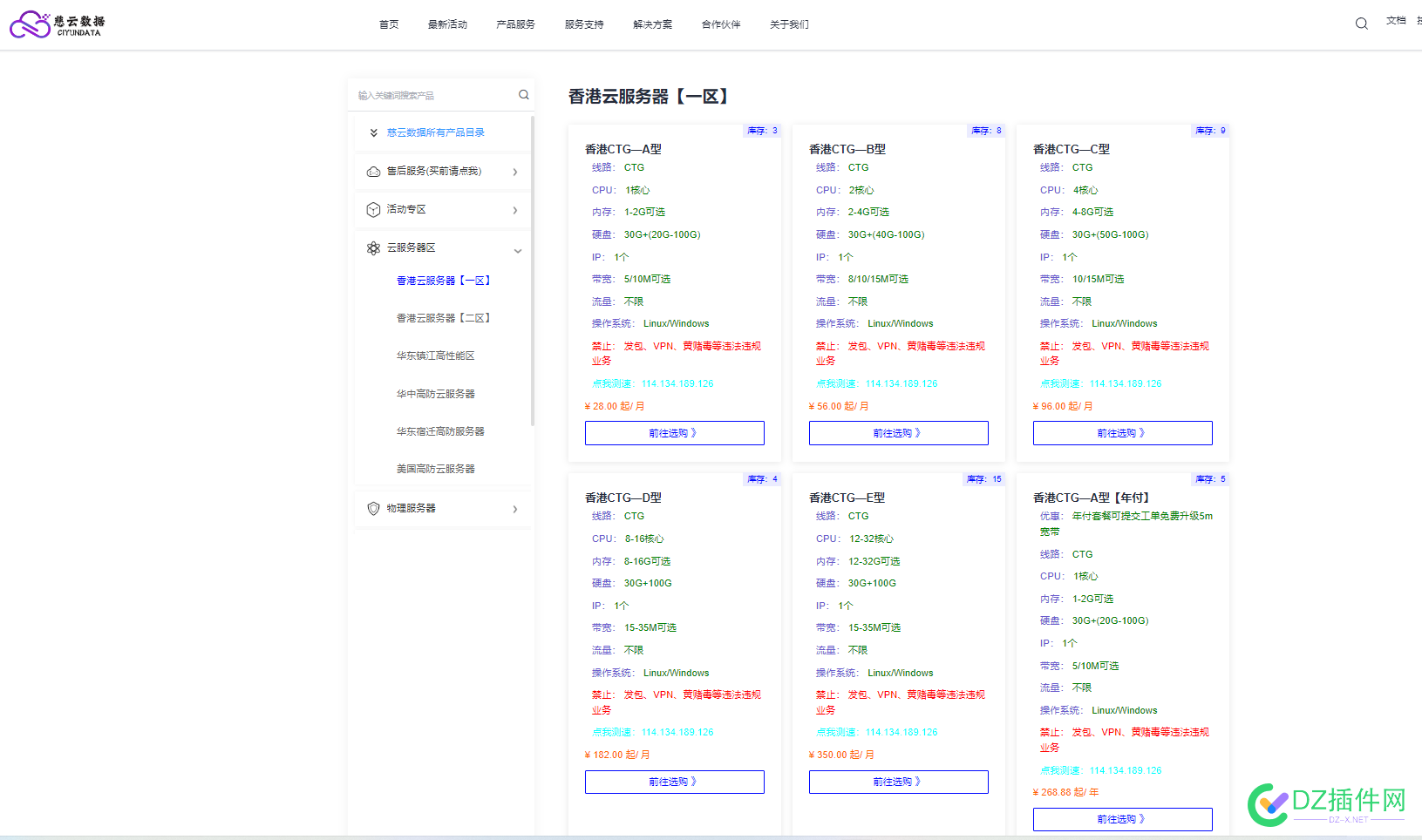Image resolution: width=1422 pixels, height=840 pixels.
Task: Open 慈云数据所有产品目录 link
Action: pyautogui.click(x=436, y=132)
